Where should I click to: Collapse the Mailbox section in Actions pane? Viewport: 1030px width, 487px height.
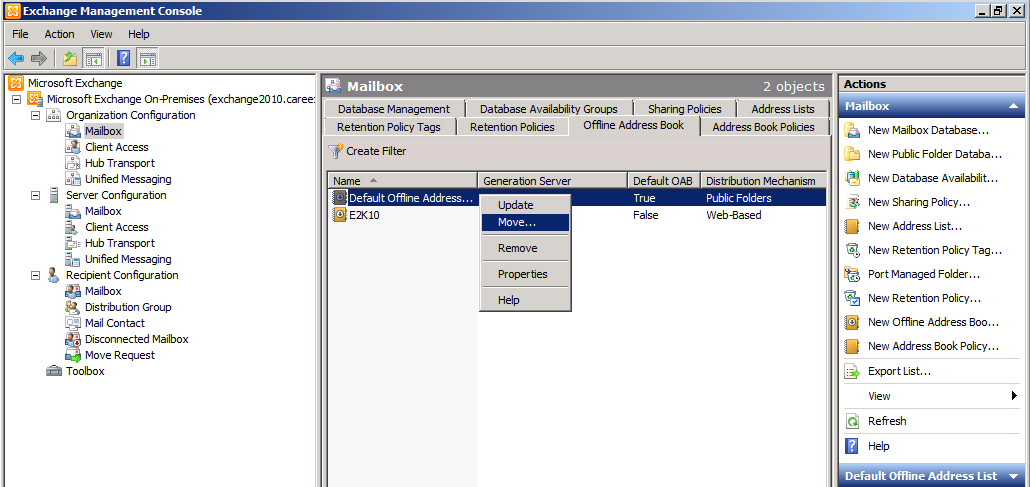coord(1014,106)
